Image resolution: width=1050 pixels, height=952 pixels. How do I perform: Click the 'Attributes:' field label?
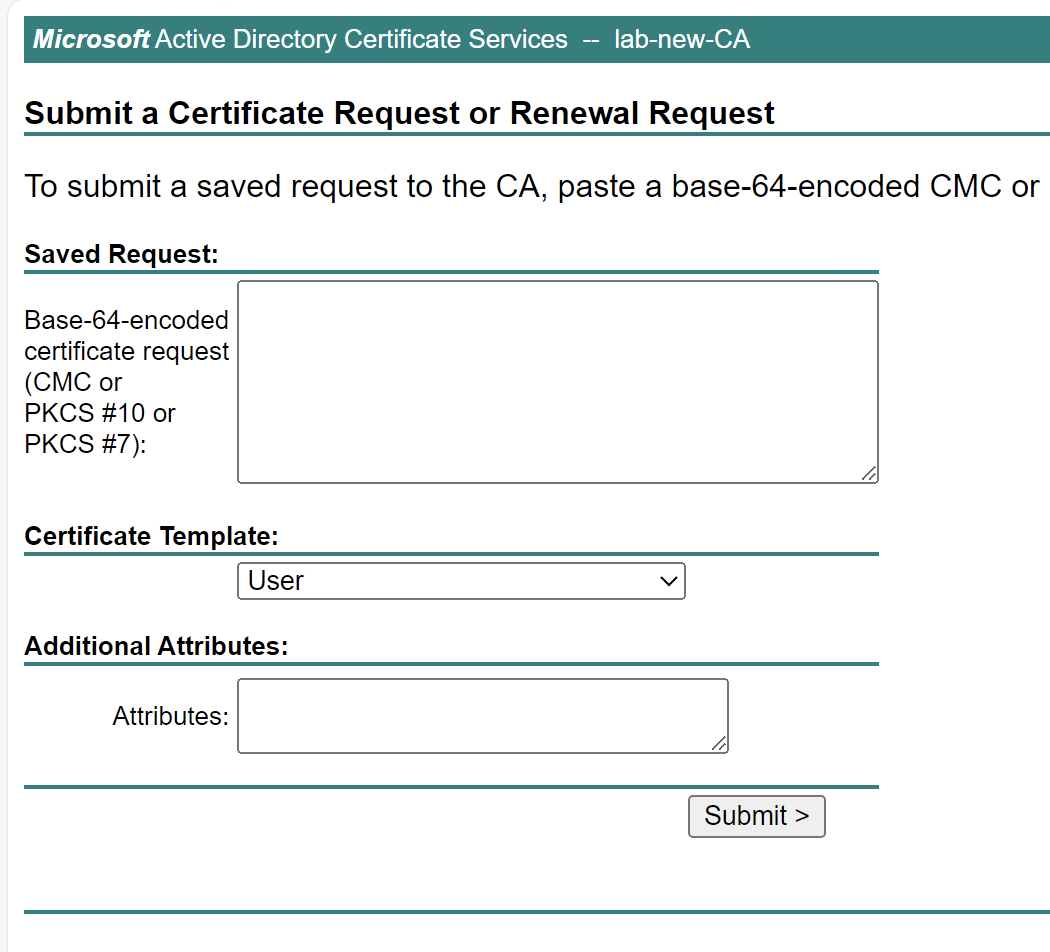[170, 716]
